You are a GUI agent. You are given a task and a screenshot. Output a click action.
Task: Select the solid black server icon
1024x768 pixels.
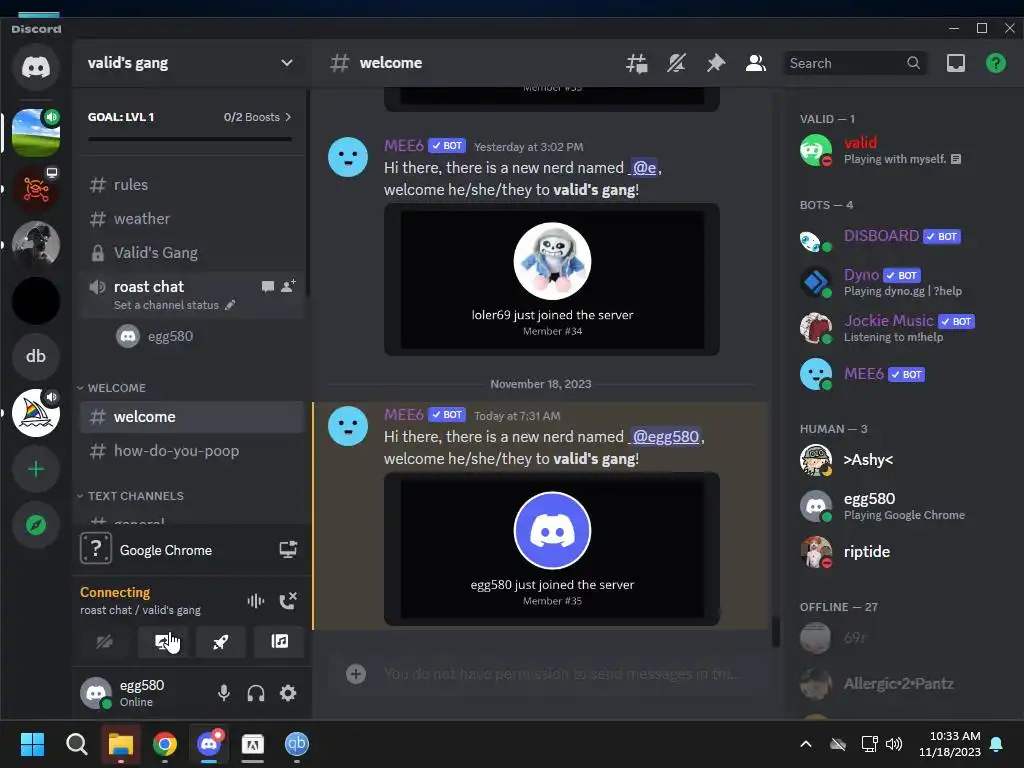tap(36, 300)
